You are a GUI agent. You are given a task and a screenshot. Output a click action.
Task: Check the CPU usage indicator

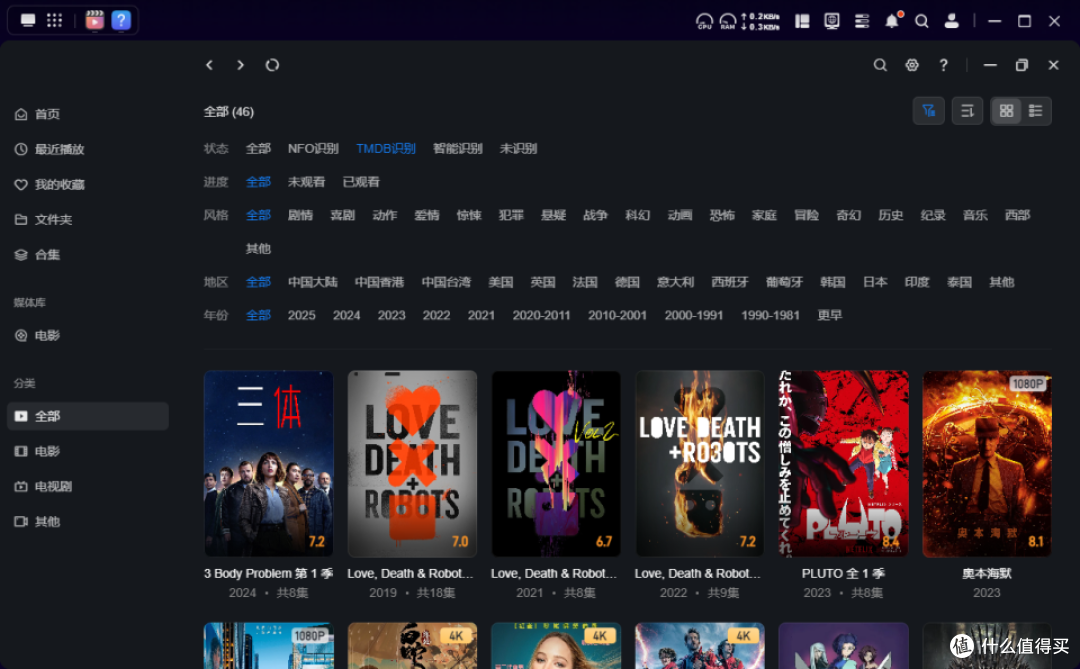tap(704, 21)
